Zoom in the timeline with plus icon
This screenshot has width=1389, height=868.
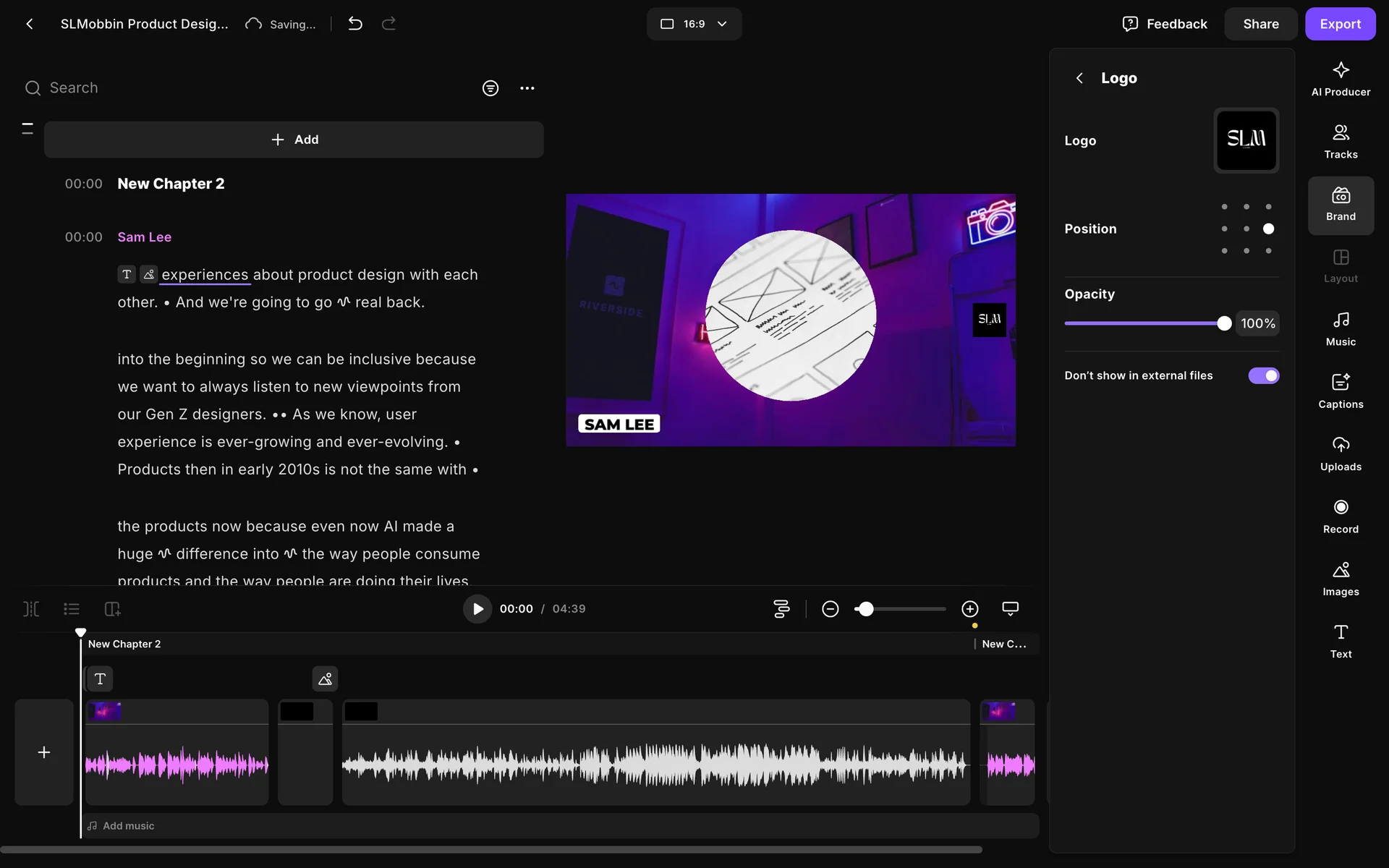coord(969,609)
